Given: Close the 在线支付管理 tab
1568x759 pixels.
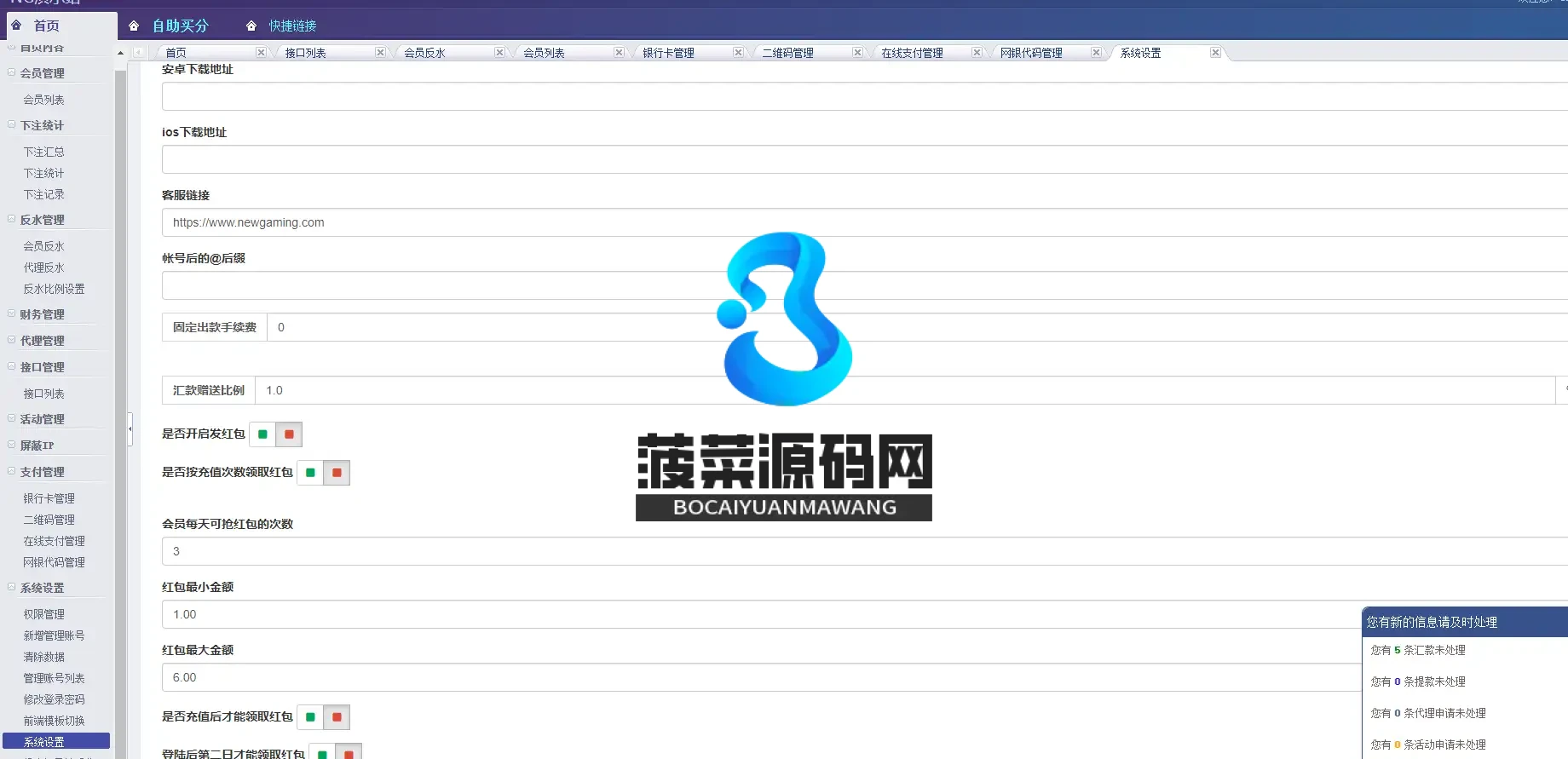Looking at the screenshot, I should (977, 53).
